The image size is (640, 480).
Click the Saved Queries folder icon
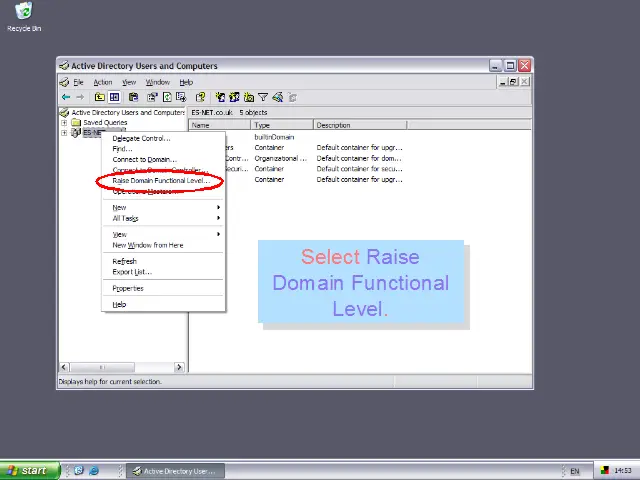click(76, 122)
